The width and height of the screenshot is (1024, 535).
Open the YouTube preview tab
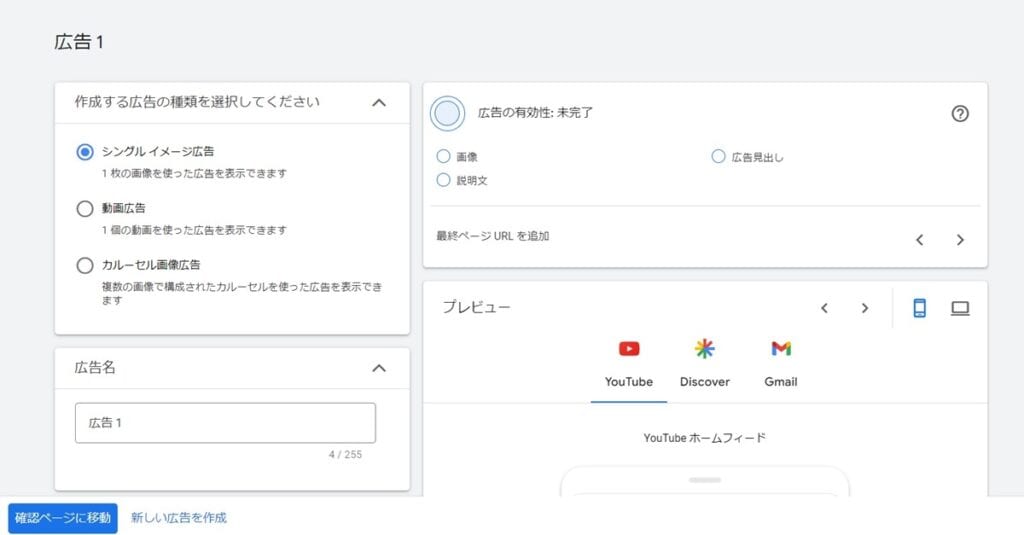click(629, 366)
